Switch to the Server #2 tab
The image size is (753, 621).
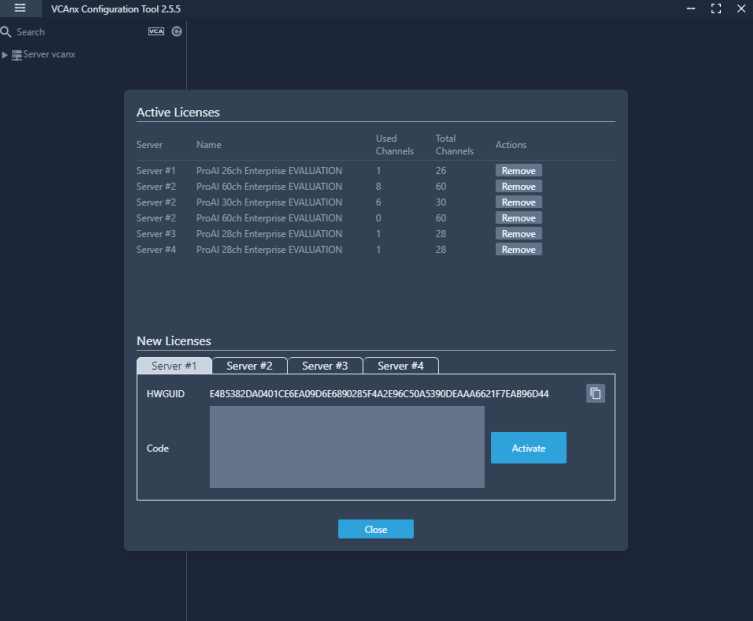point(249,365)
